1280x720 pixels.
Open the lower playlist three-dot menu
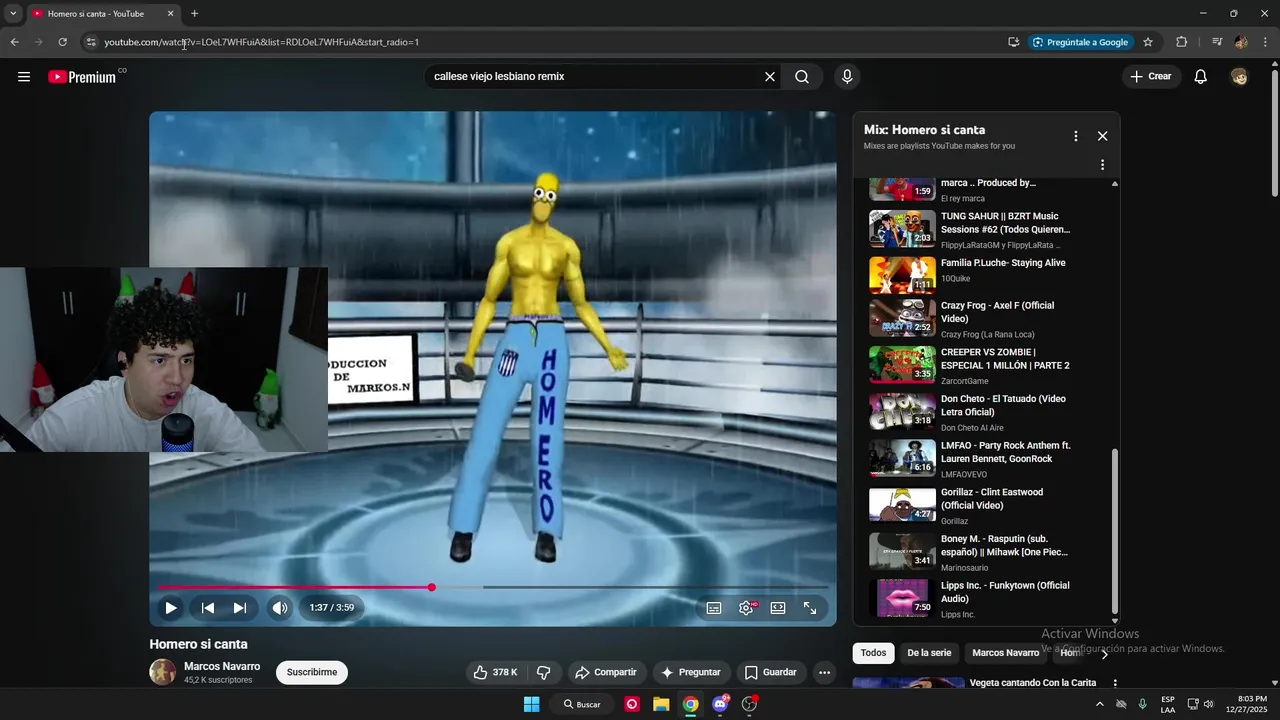[x=1103, y=165]
